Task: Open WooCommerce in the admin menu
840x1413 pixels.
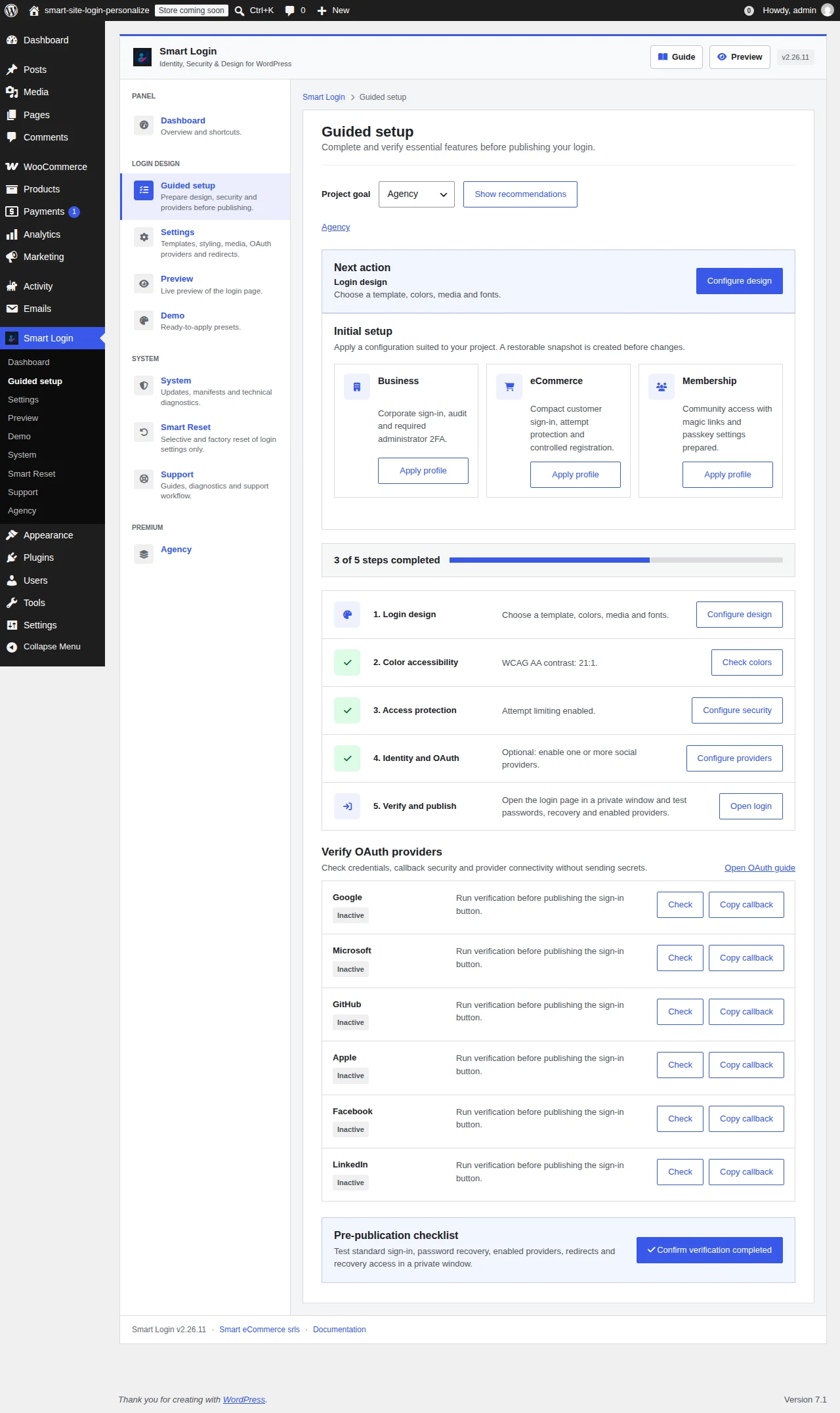Action: point(52,167)
